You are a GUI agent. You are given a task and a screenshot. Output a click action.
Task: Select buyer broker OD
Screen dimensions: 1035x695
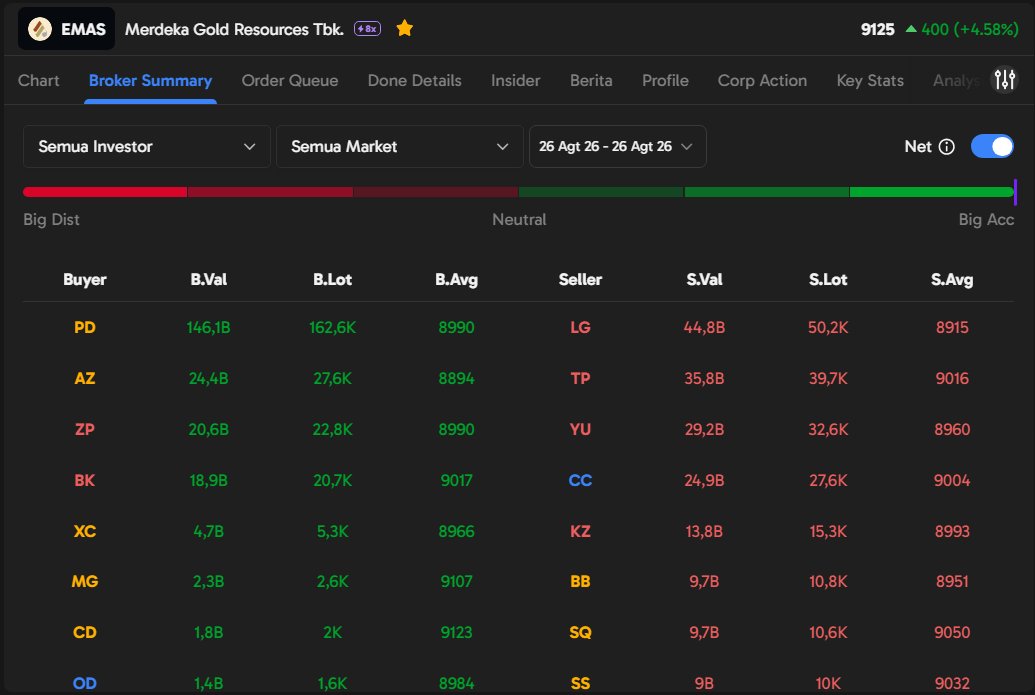coord(84,683)
